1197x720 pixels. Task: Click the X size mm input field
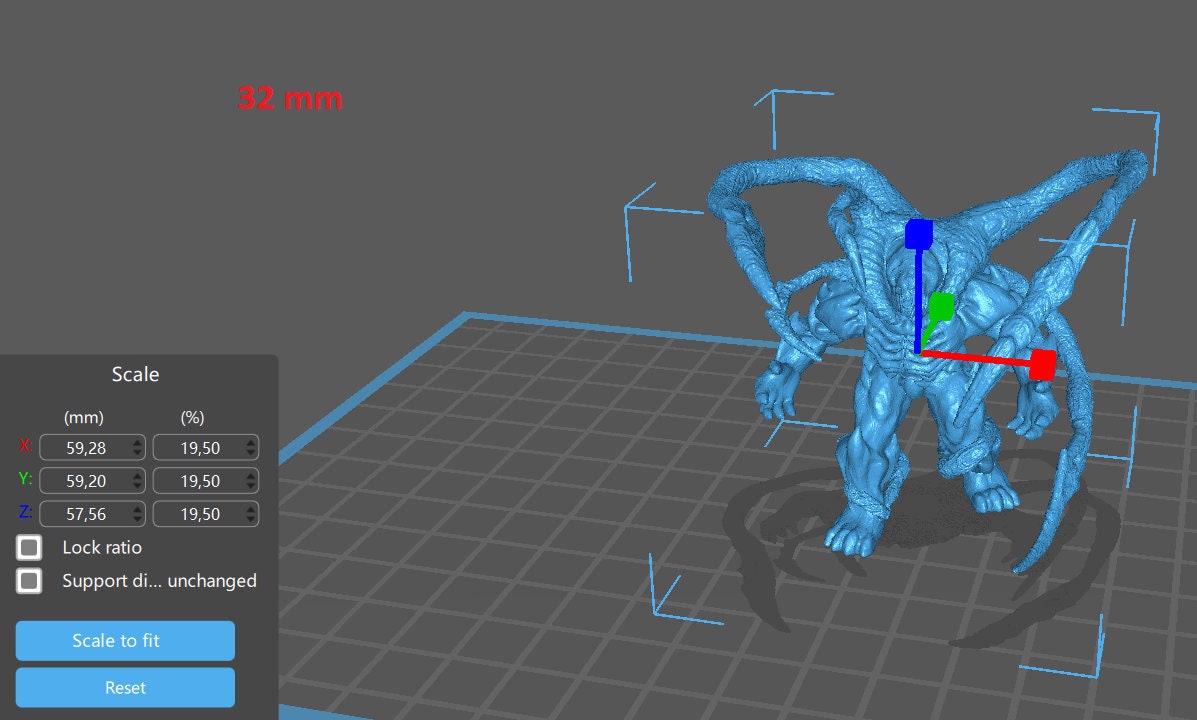84,448
